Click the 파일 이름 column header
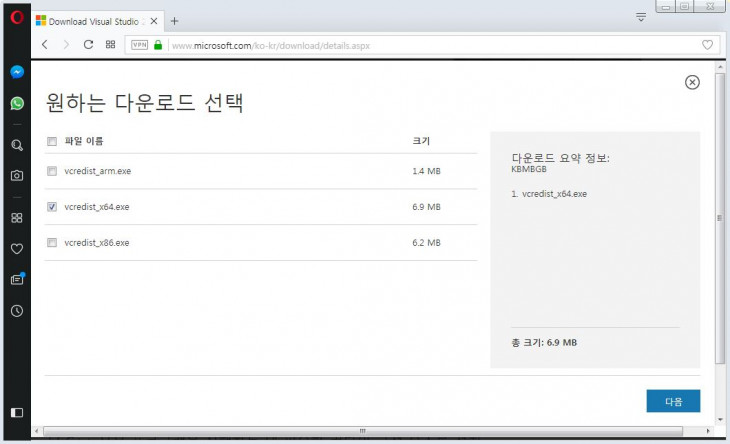This screenshot has height=444, width=730. tap(84, 141)
